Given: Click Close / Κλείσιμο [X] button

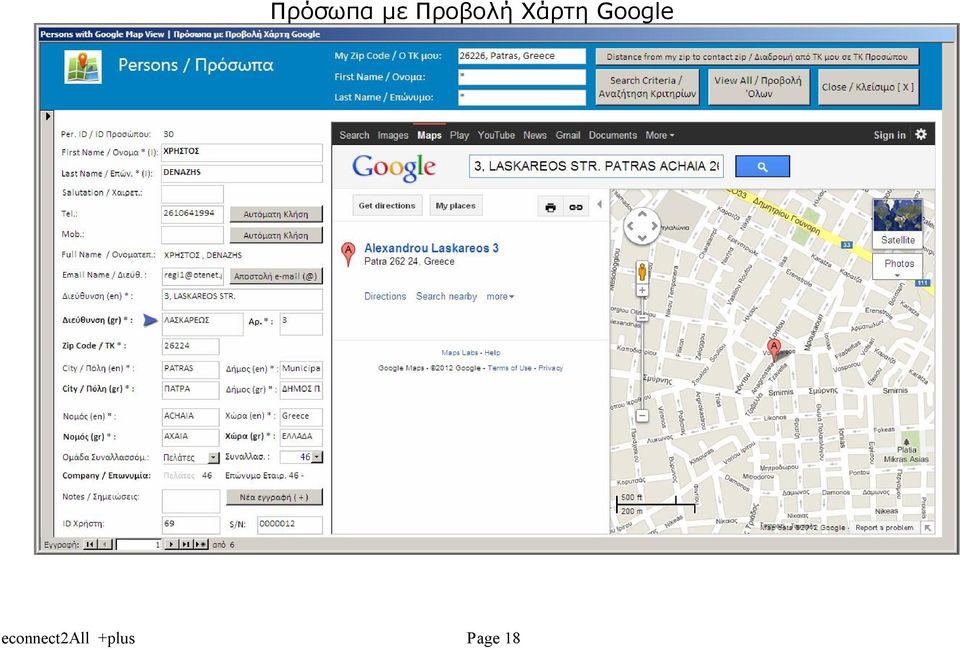Looking at the screenshot, I should click(868, 86).
